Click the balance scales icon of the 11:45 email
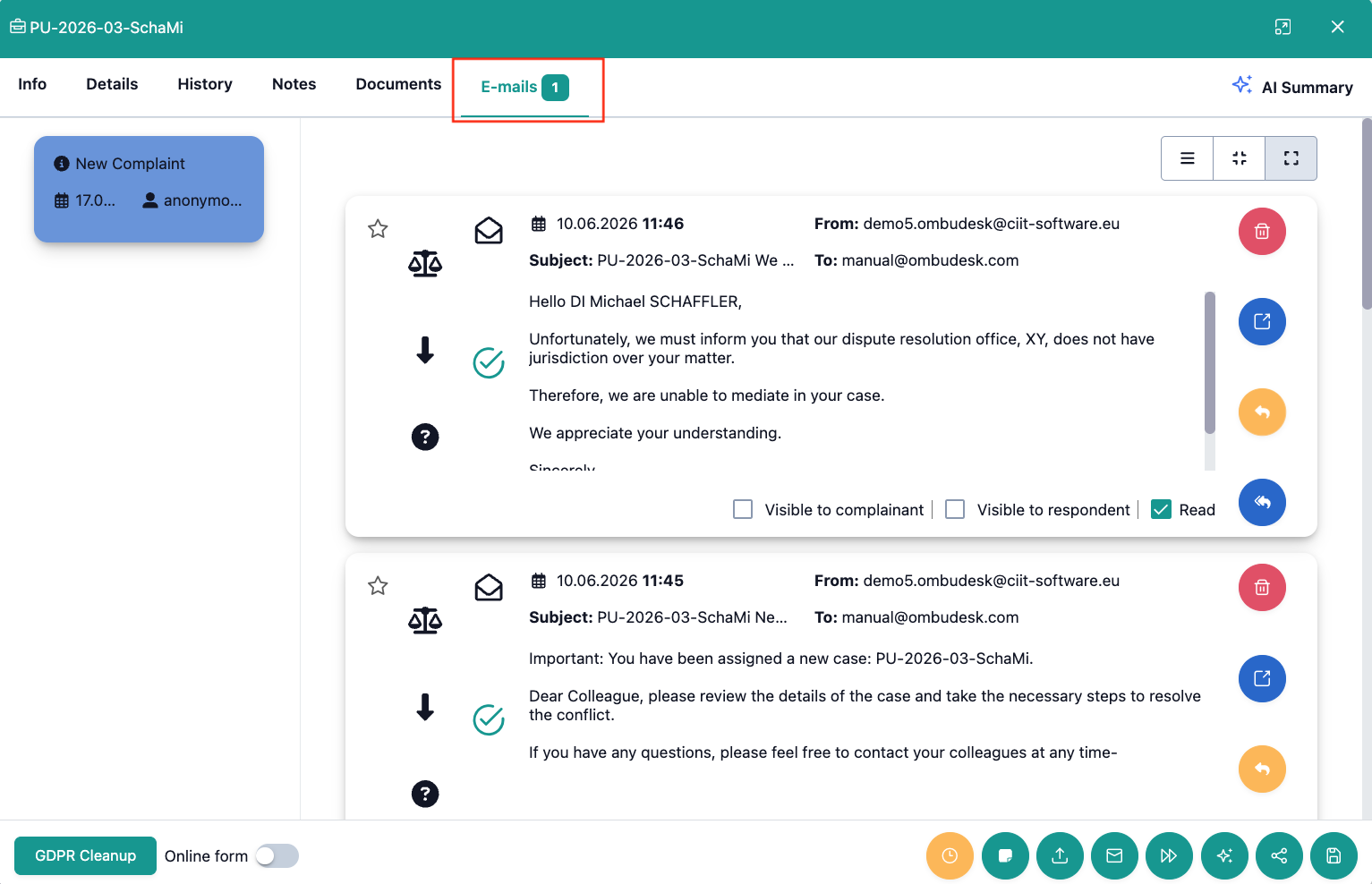Screen dimensions: 1372x884 (425, 621)
